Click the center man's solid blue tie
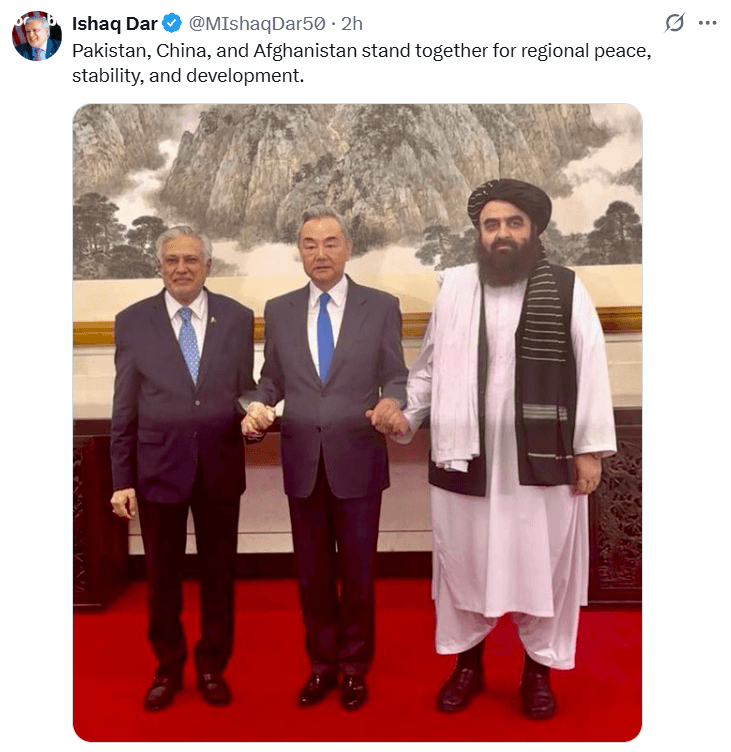Screen dimensions: 731x752 pyautogui.click(x=325, y=338)
